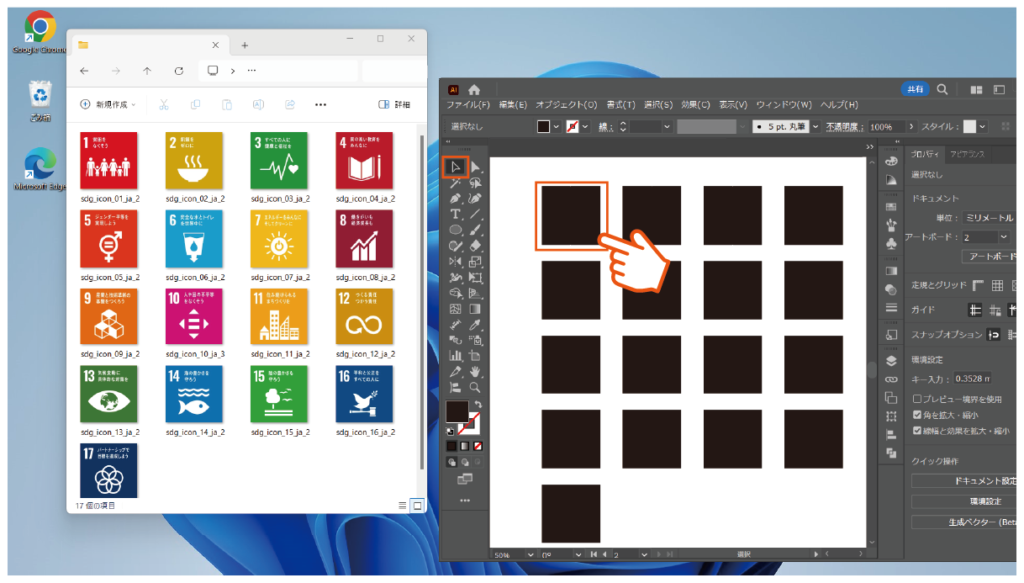Open sdg_icon_07_ja_2 thumbnail

point(280,239)
